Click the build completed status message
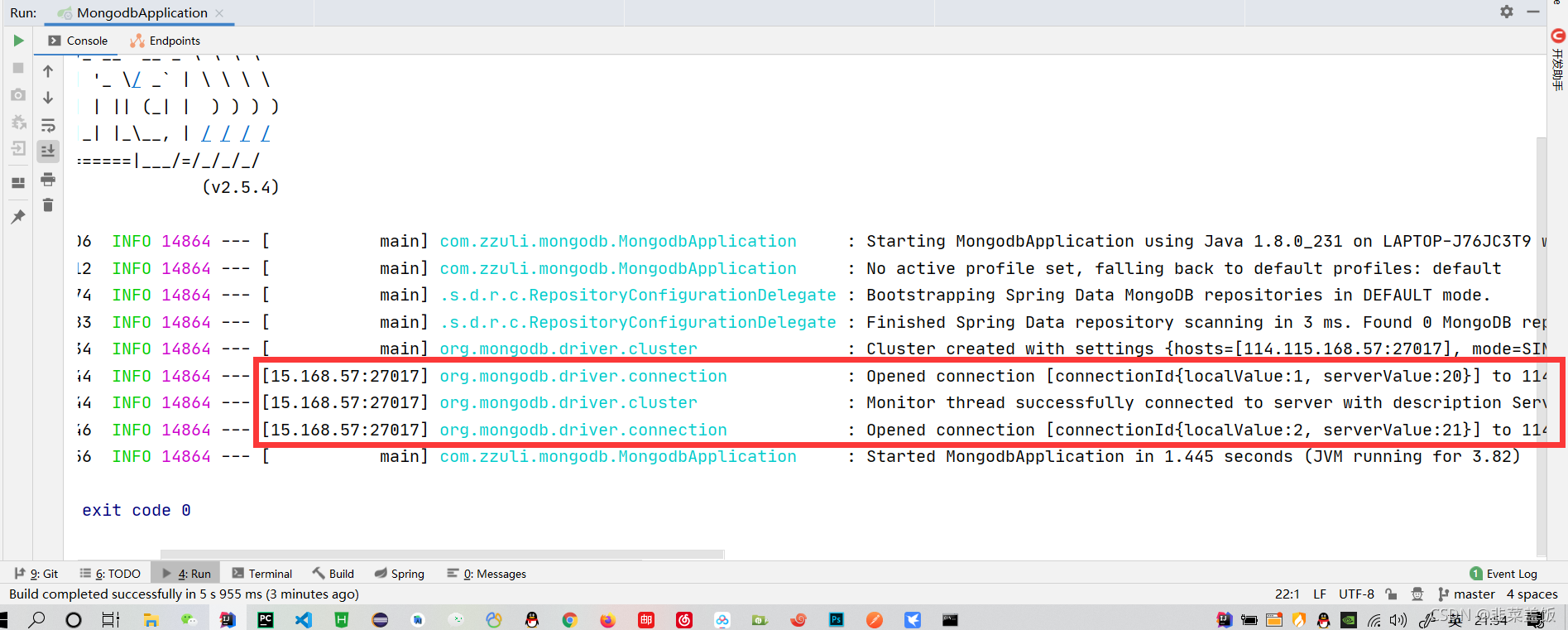 [184, 594]
